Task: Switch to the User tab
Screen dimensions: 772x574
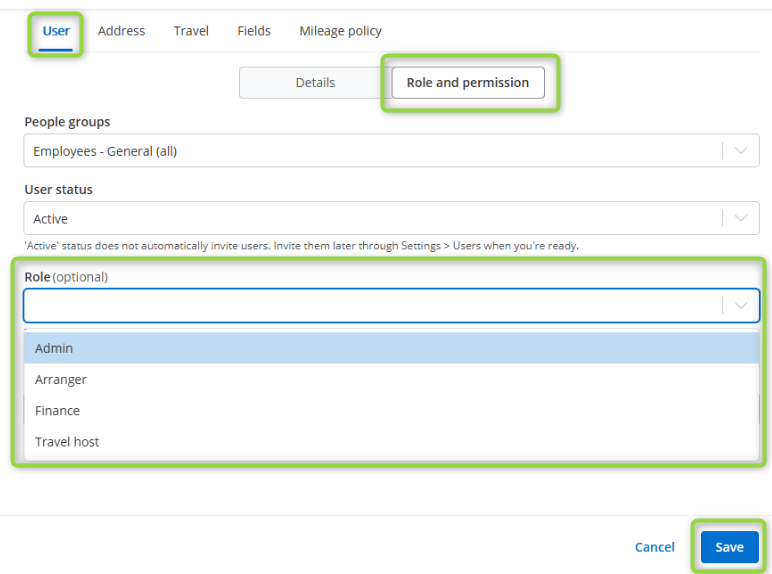Action: point(56,31)
